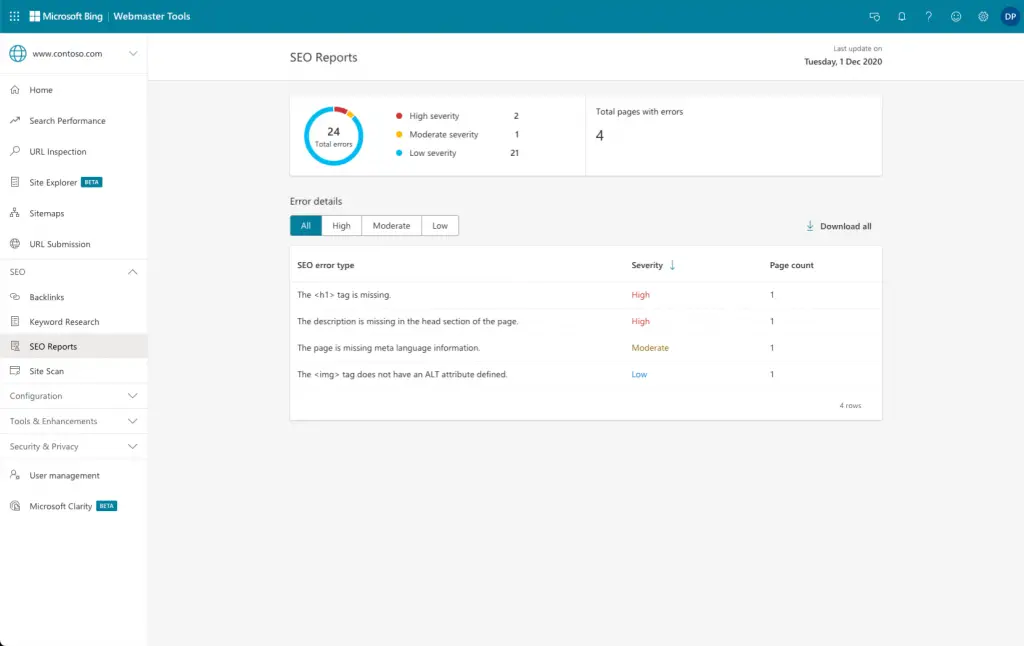Screen dimensions: 1024x646
Task: Click the User management person icon
Action: 15,475
